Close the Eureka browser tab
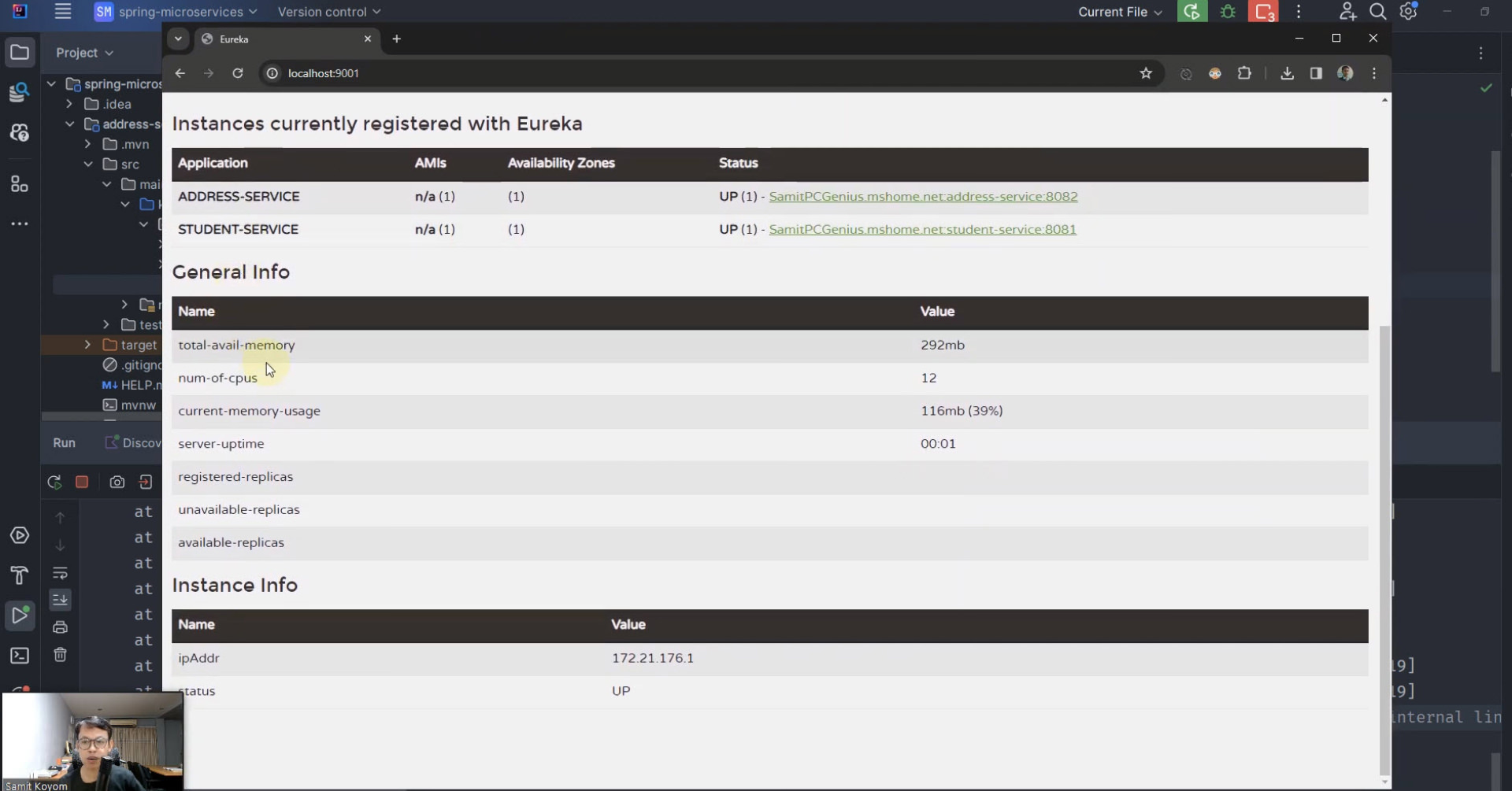This screenshot has width=1512, height=791. coord(367,39)
